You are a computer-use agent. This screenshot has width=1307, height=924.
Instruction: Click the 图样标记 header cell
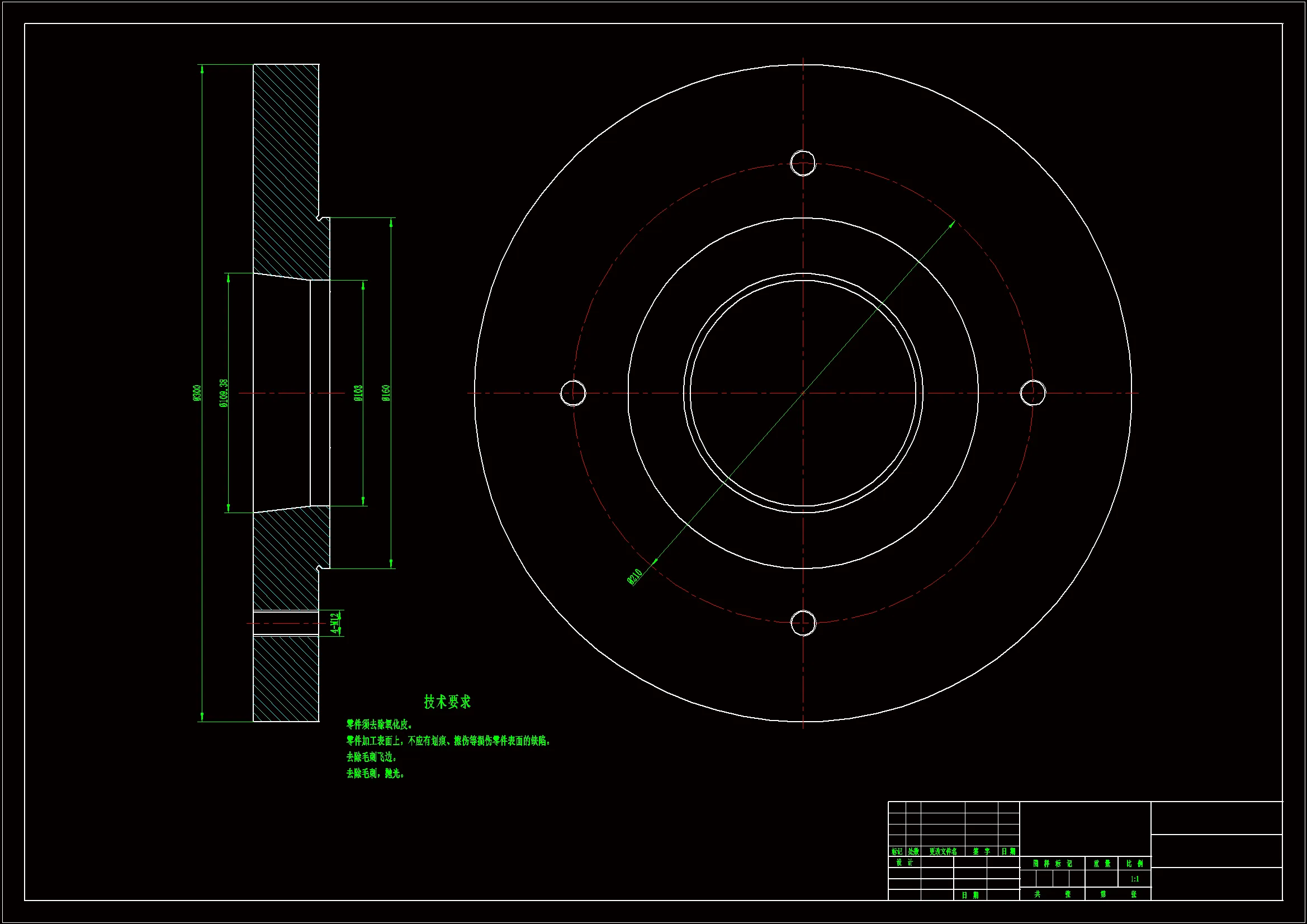pos(1053,864)
